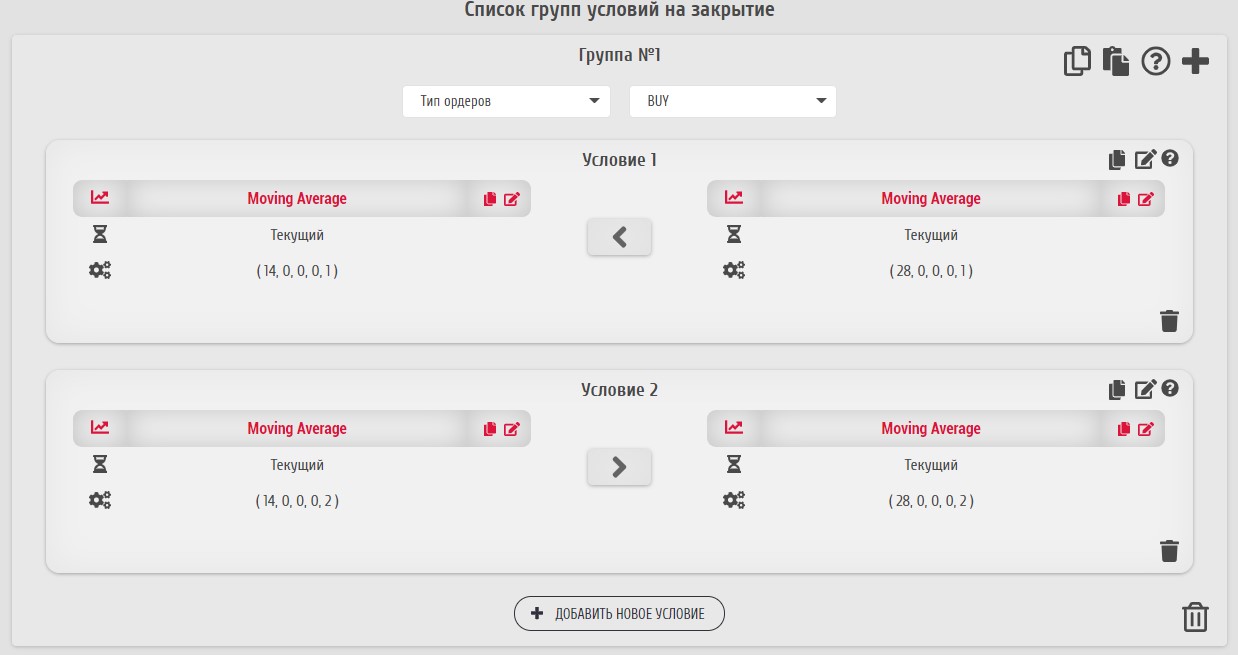1238x655 pixels.
Task: Edit right Moving Average in Условие 2
Action: click(1146, 429)
